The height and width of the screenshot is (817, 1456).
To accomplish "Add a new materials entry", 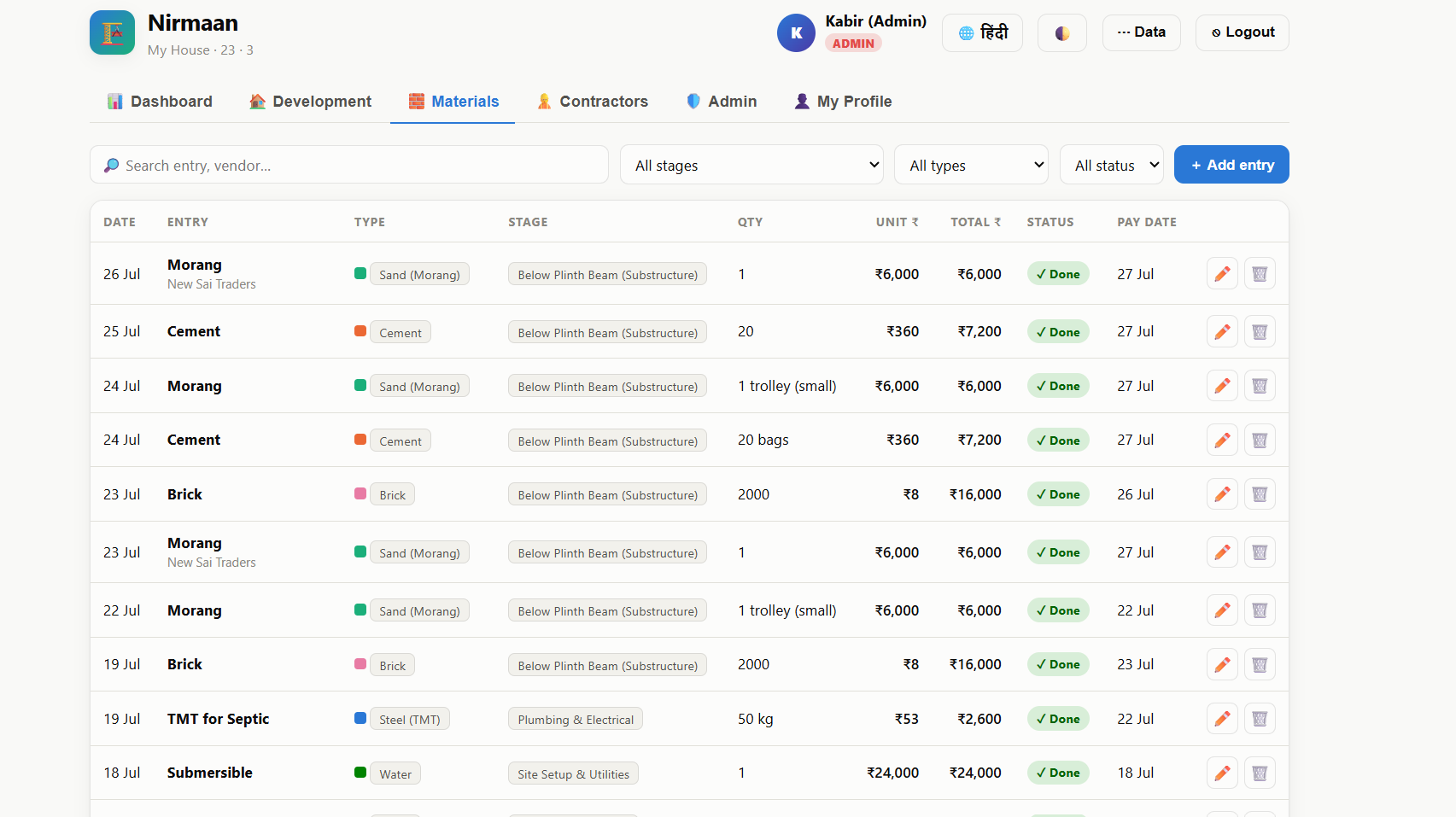I will pyautogui.click(x=1231, y=165).
